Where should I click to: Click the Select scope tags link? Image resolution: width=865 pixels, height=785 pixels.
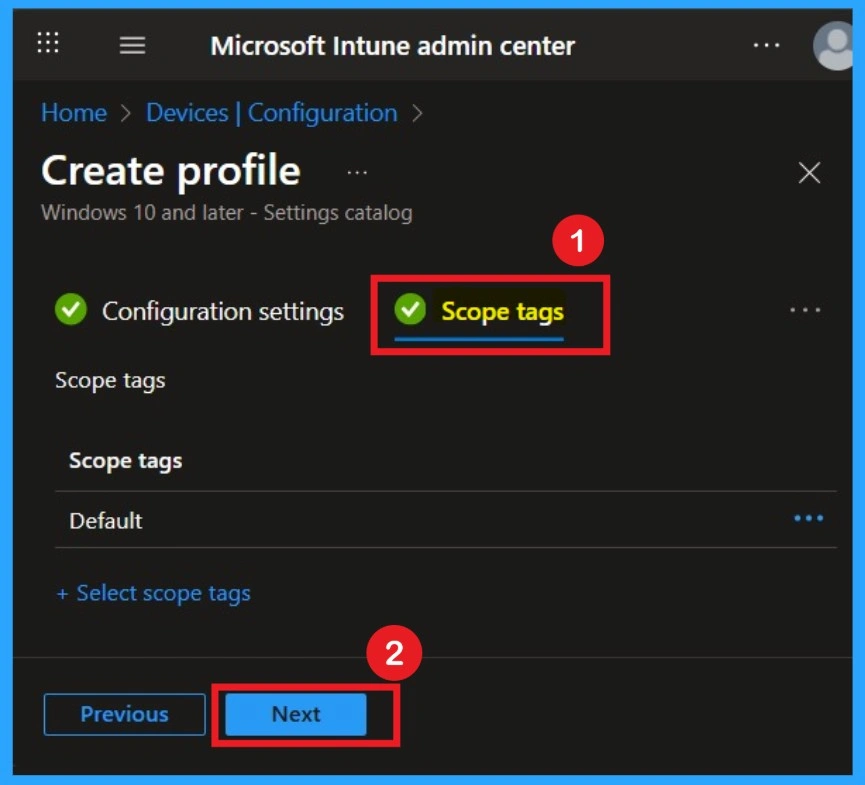tap(154, 593)
